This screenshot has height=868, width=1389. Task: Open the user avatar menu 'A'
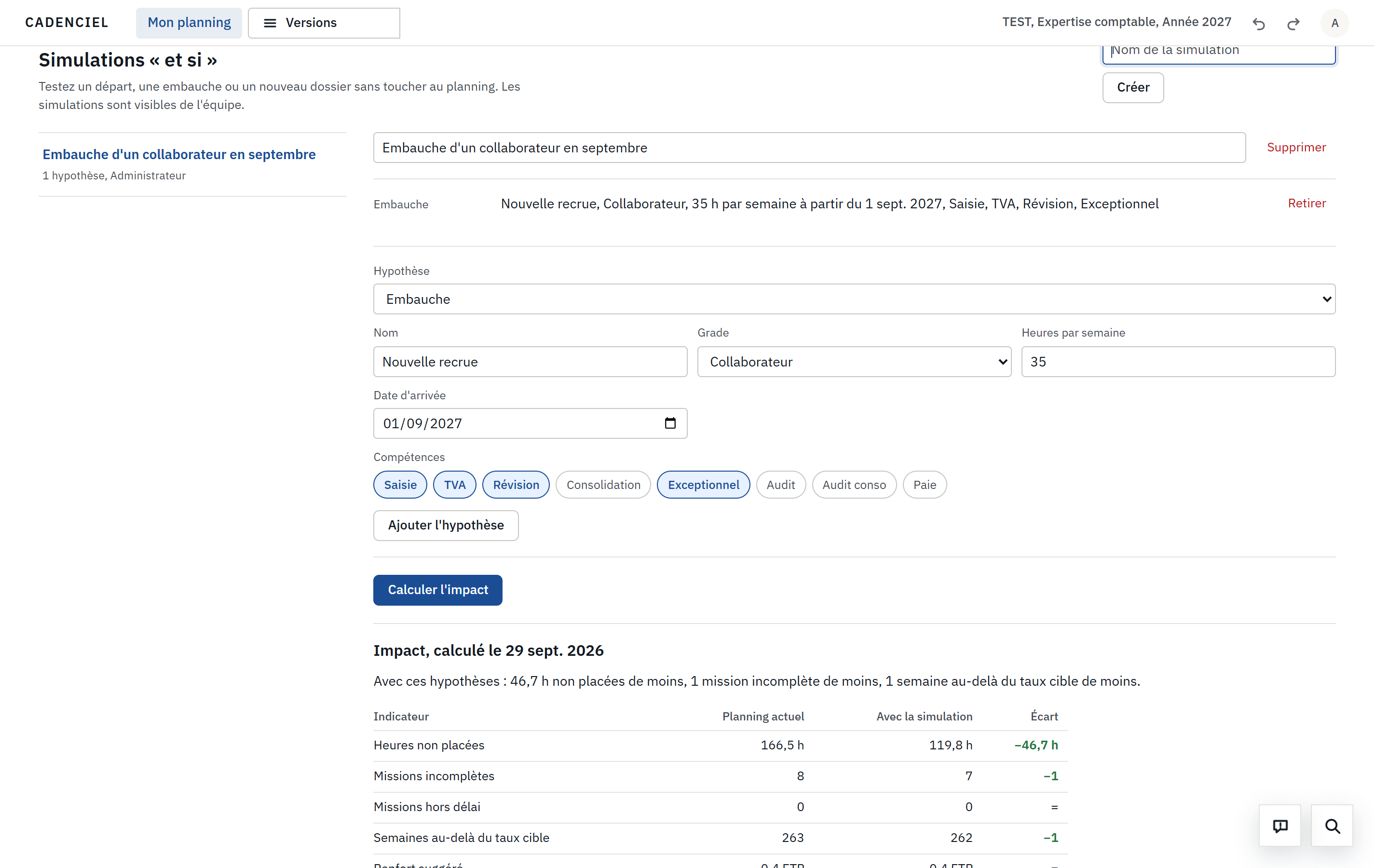pos(1335,23)
